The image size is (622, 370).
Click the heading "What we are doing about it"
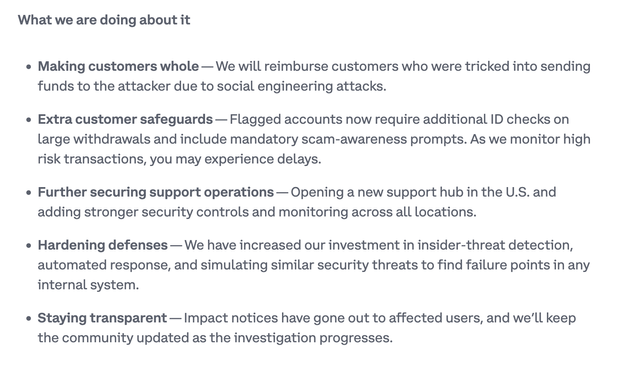[x=104, y=20]
